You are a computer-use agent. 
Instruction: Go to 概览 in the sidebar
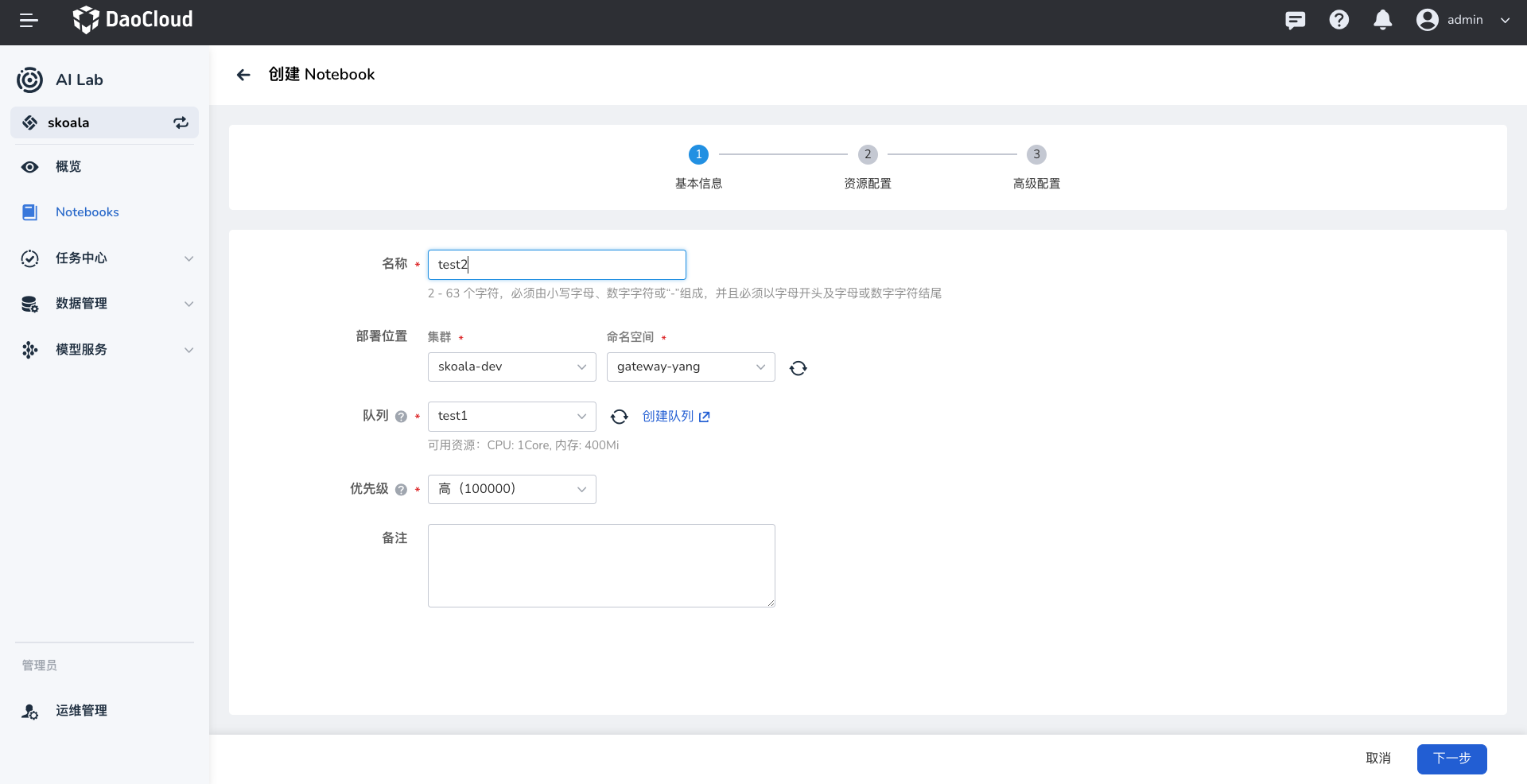point(68,167)
